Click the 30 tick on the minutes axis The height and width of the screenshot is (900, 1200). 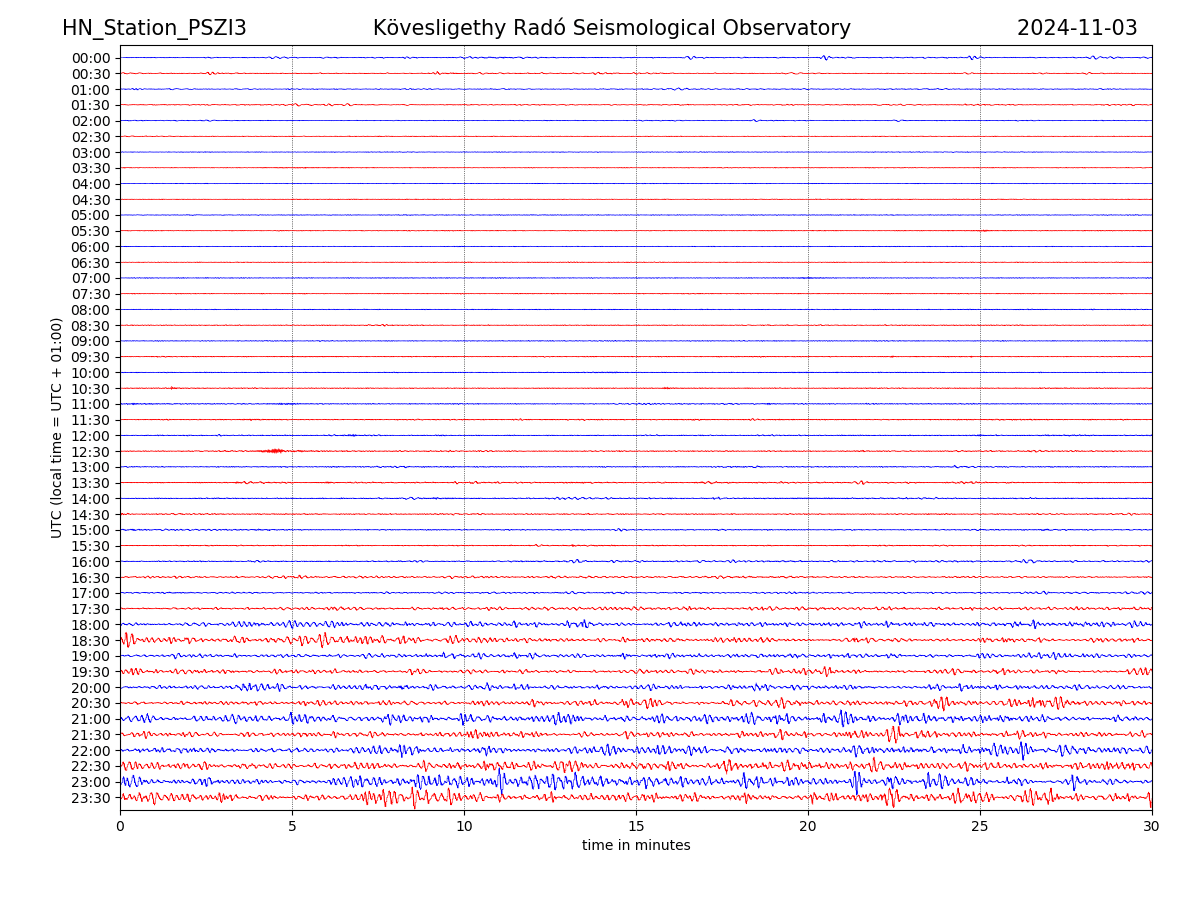(x=1152, y=827)
